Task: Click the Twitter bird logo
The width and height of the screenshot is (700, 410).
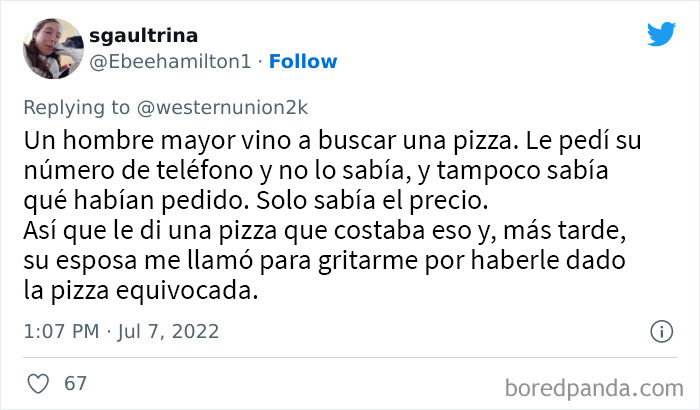Action: coord(661,34)
